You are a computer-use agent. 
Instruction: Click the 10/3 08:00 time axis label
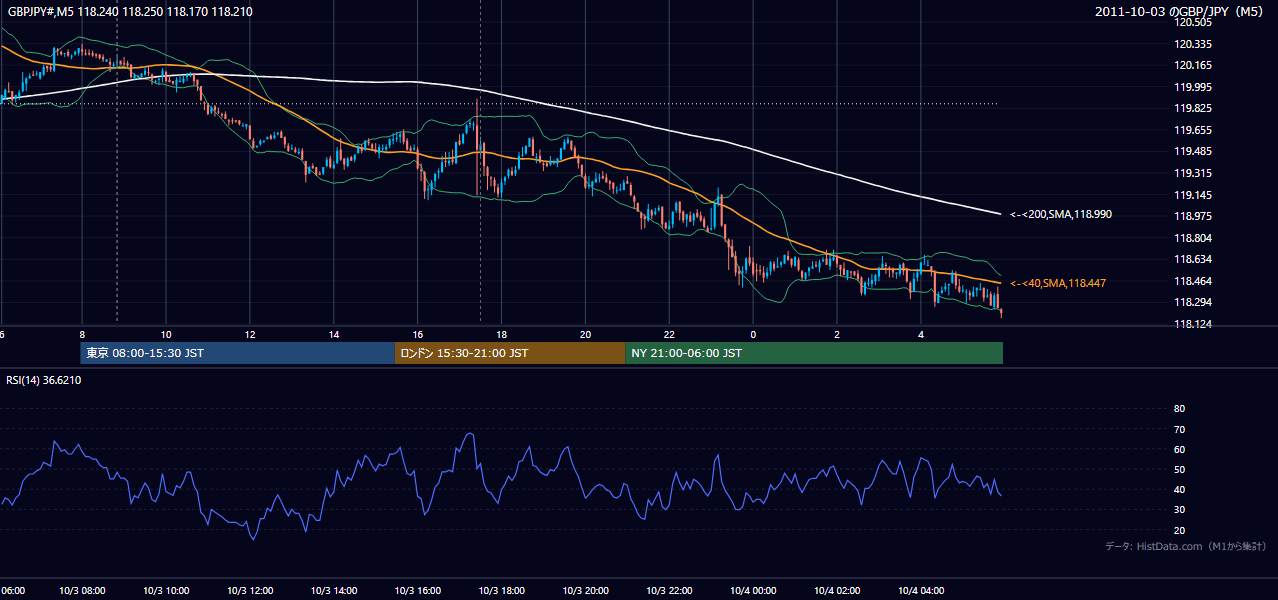(82, 590)
